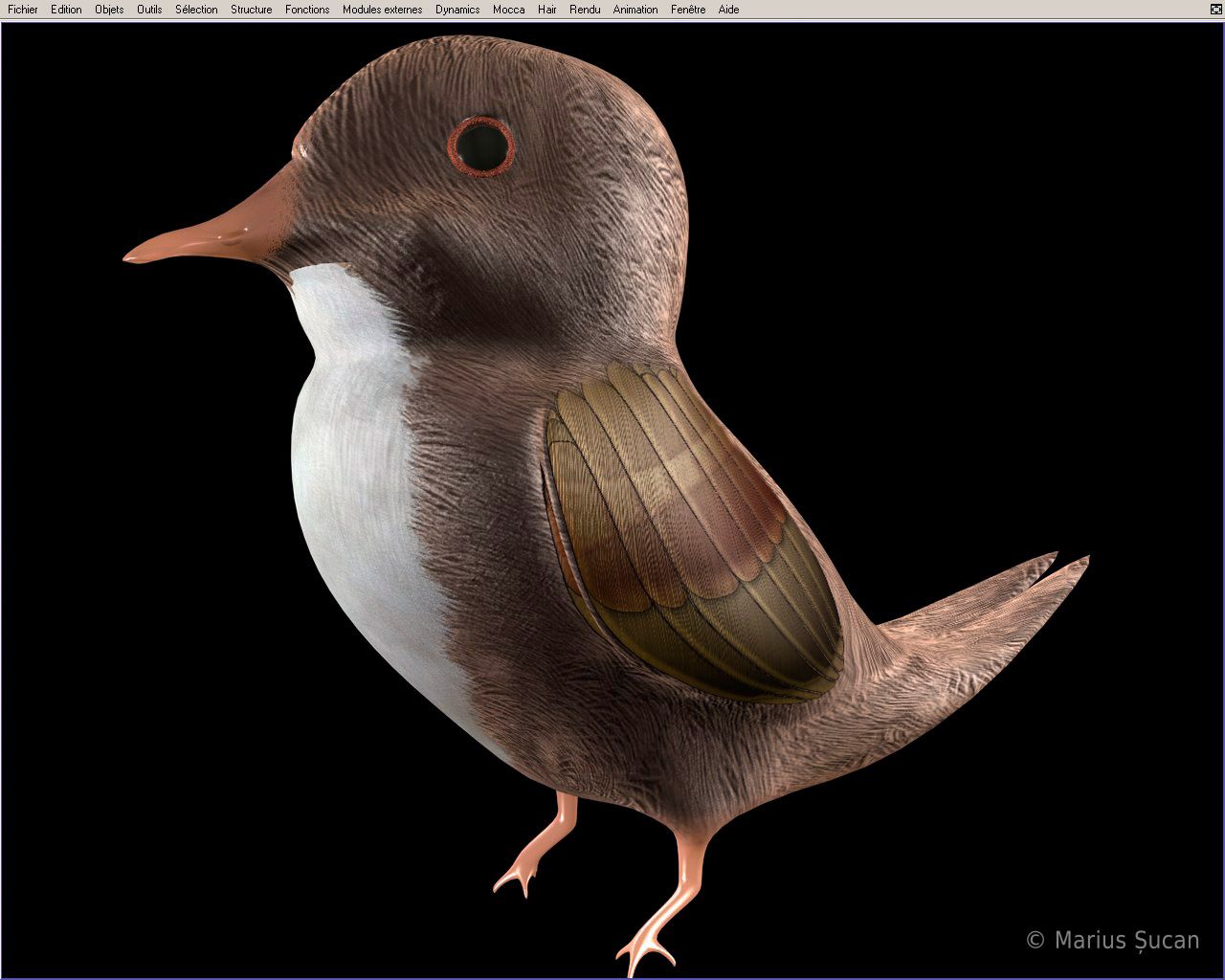
Task: Click the fullscreen toggle icon in menu bar corner
Action: click(1214, 9)
